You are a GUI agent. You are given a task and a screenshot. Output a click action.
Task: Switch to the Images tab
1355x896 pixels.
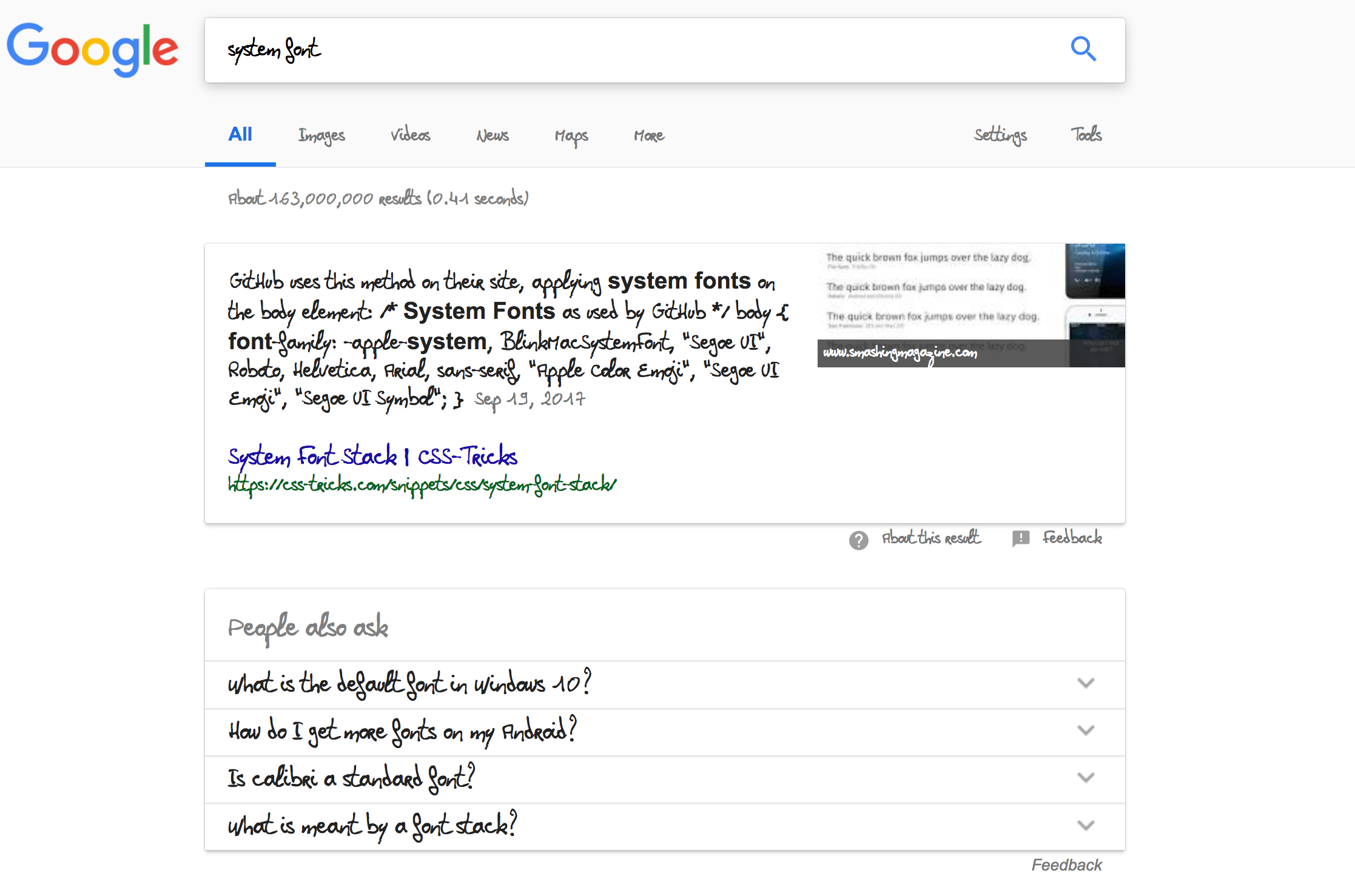click(321, 136)
